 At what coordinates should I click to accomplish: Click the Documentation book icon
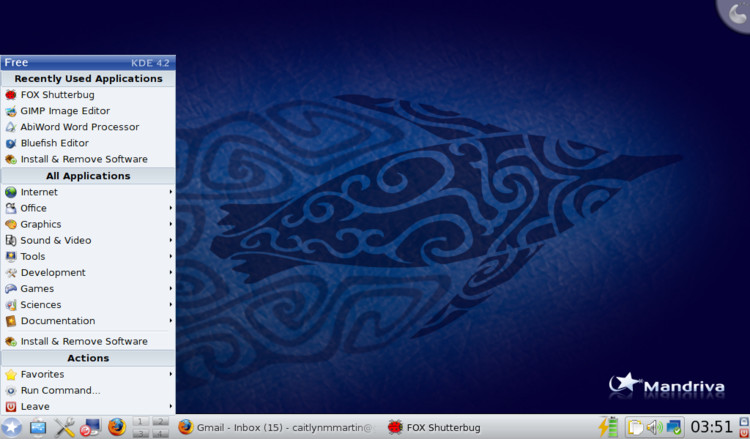click(11, 321)
